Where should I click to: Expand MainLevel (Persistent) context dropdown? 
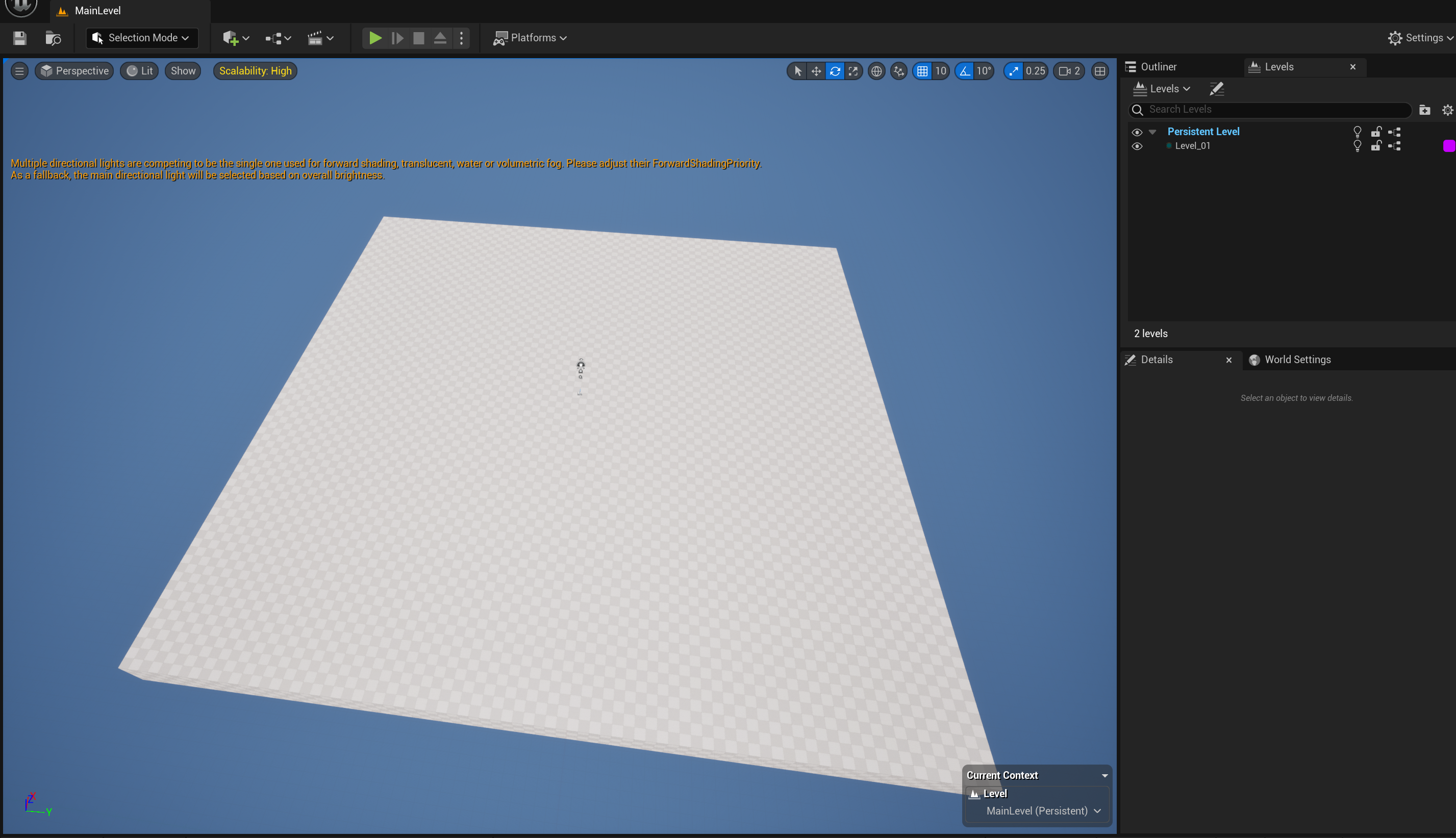tap(1043, 810)
